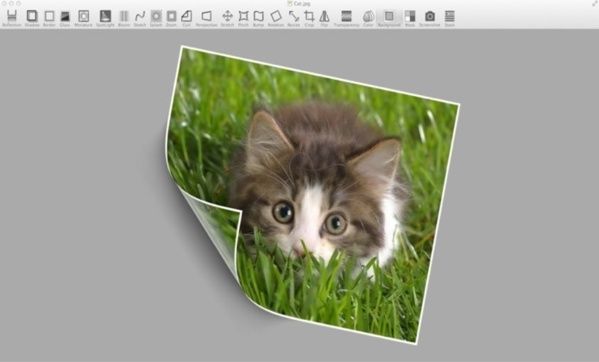
Task: Activate the Crop tool
Action: [309, 18]
